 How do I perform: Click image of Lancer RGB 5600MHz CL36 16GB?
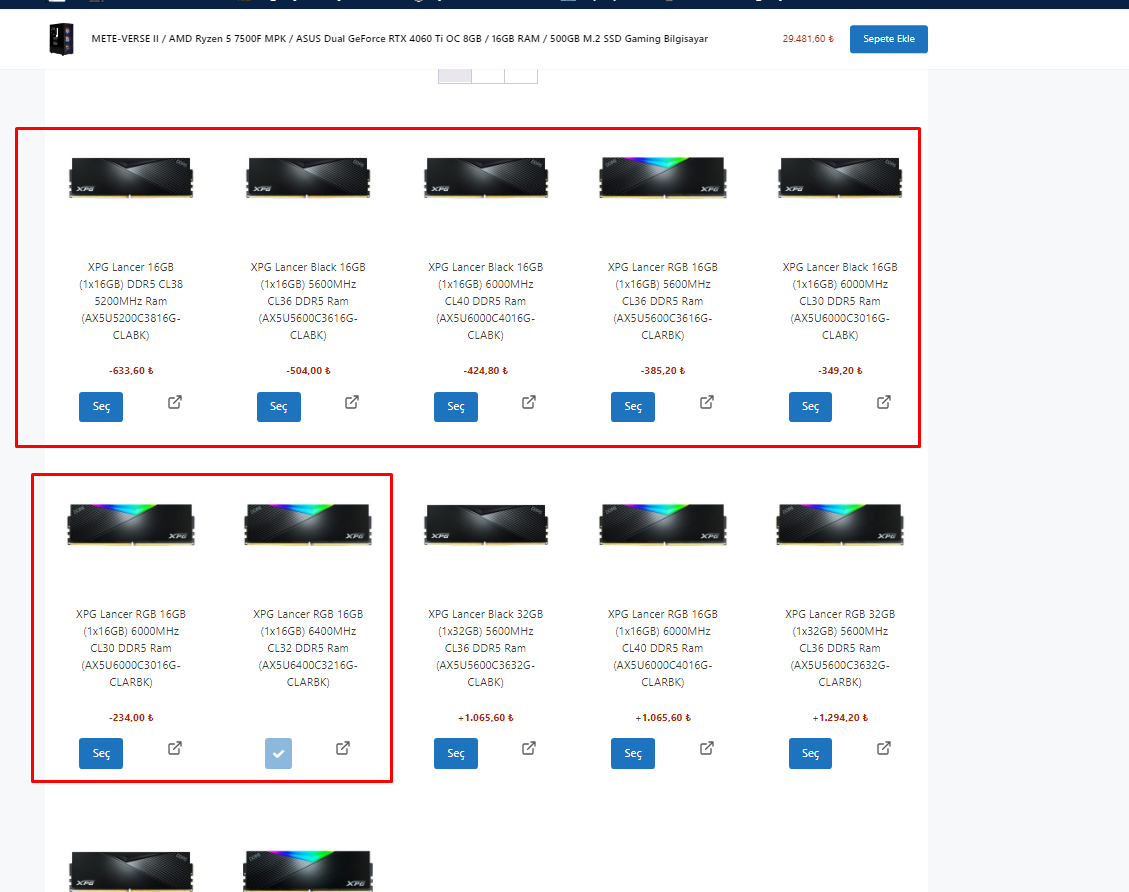[663, 177]
